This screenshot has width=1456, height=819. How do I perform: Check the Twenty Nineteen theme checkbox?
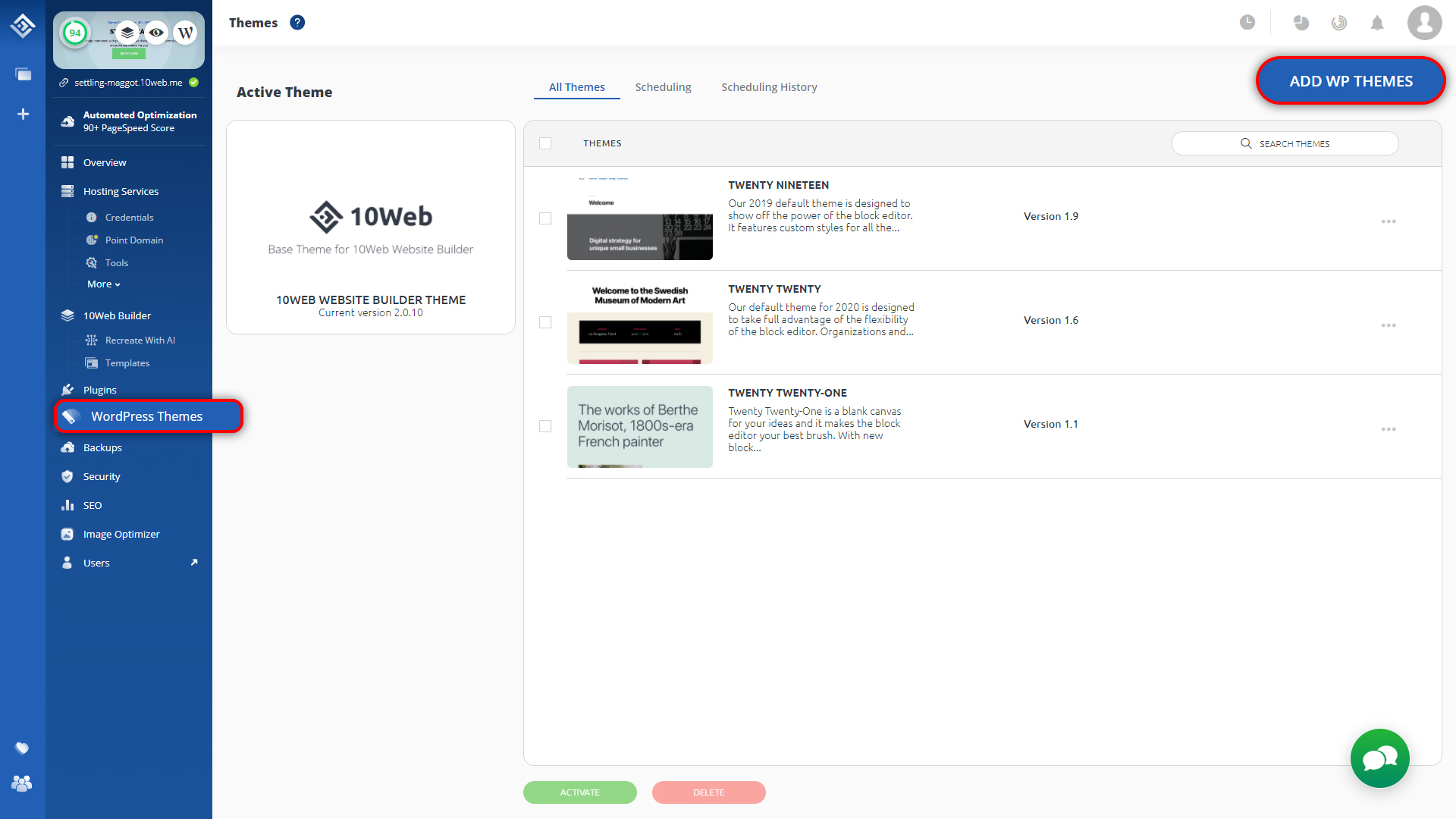coord(545,218)
